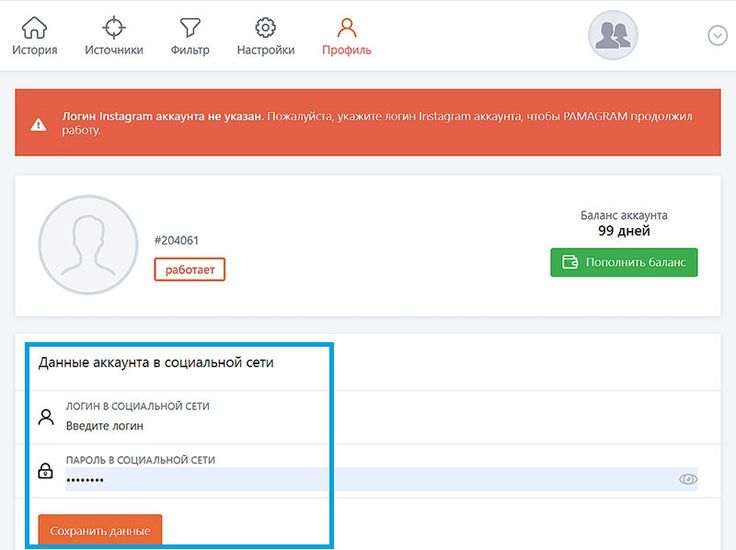Focus the Введите логин input field
This screenshot has width=736, height=550.
point(381,426)
